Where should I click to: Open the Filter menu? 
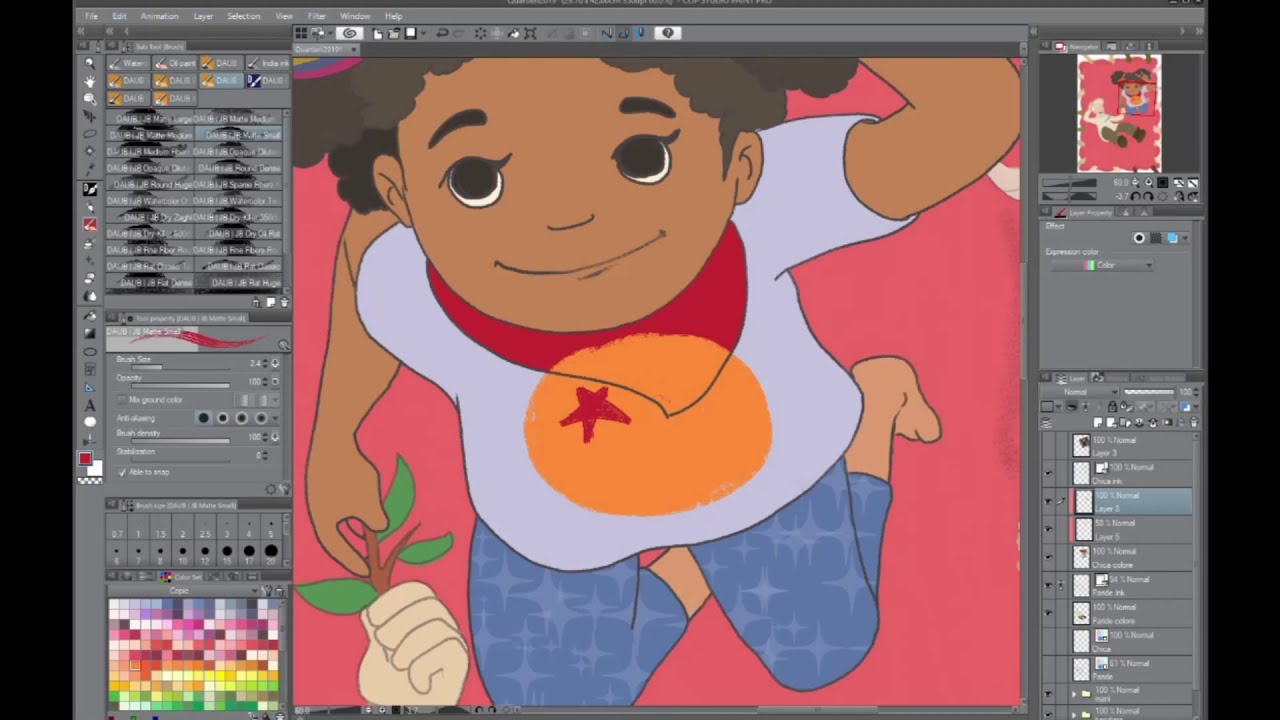(x=316, y=16)
